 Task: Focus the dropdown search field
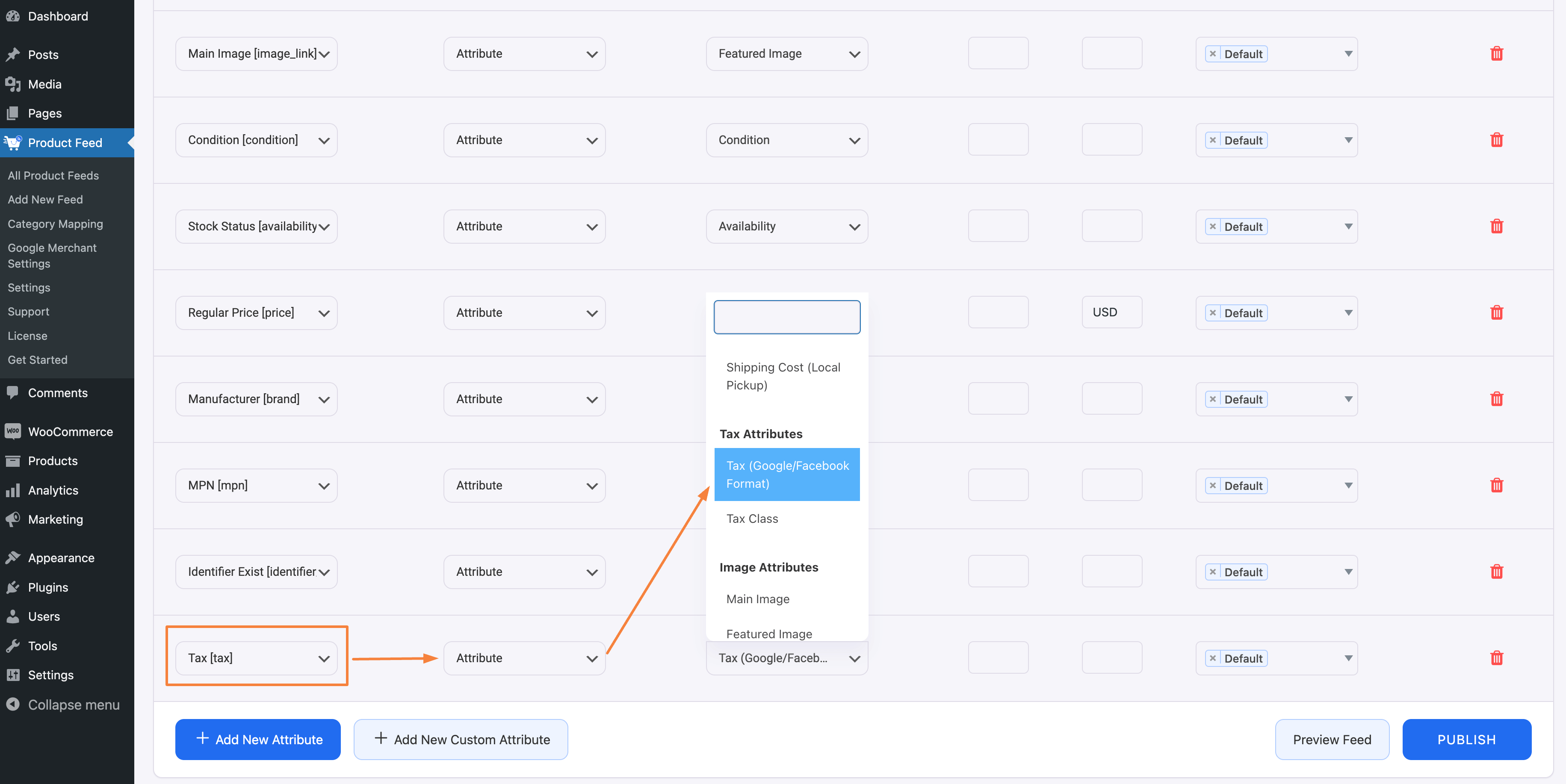pos(787,317)
